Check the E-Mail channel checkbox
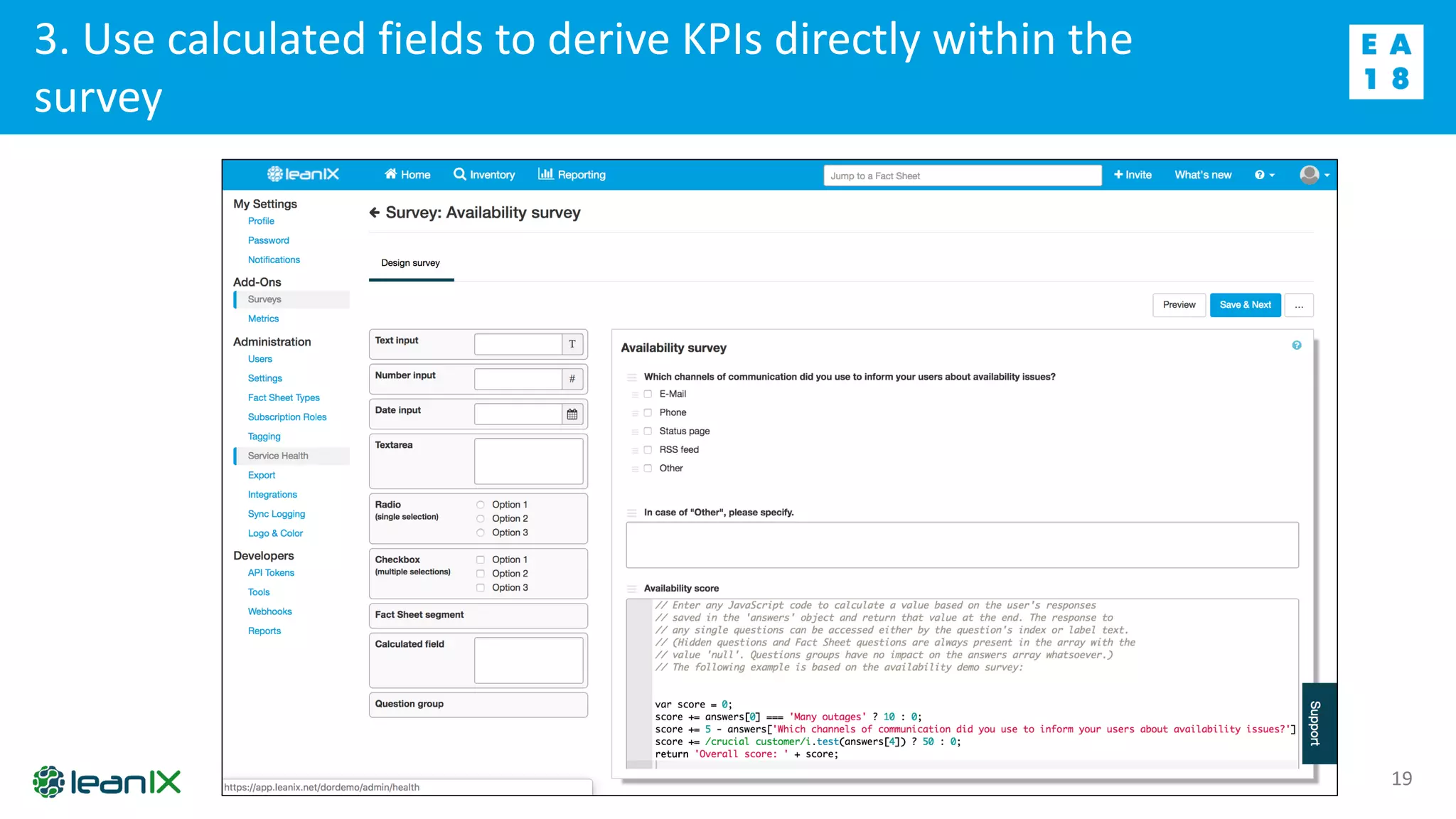The height and width of the screenshot is (819, 1456). [648, 394]
